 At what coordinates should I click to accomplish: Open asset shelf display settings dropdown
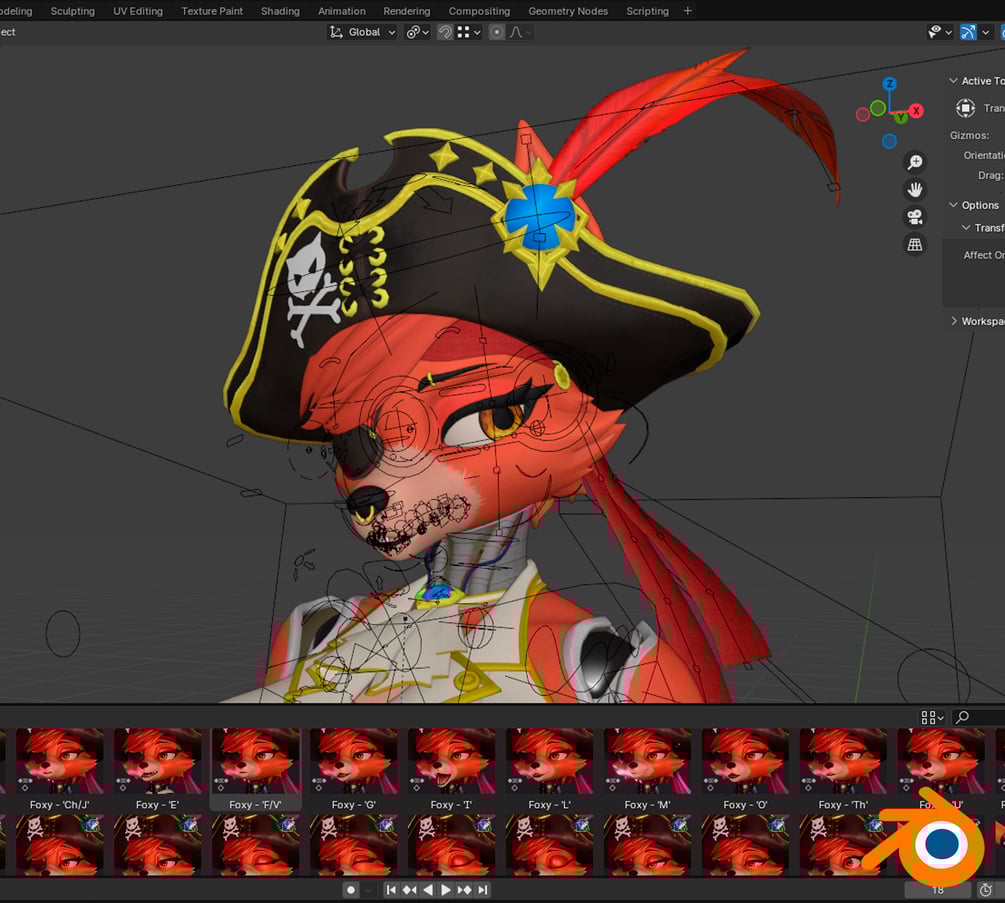coord(932,717)
